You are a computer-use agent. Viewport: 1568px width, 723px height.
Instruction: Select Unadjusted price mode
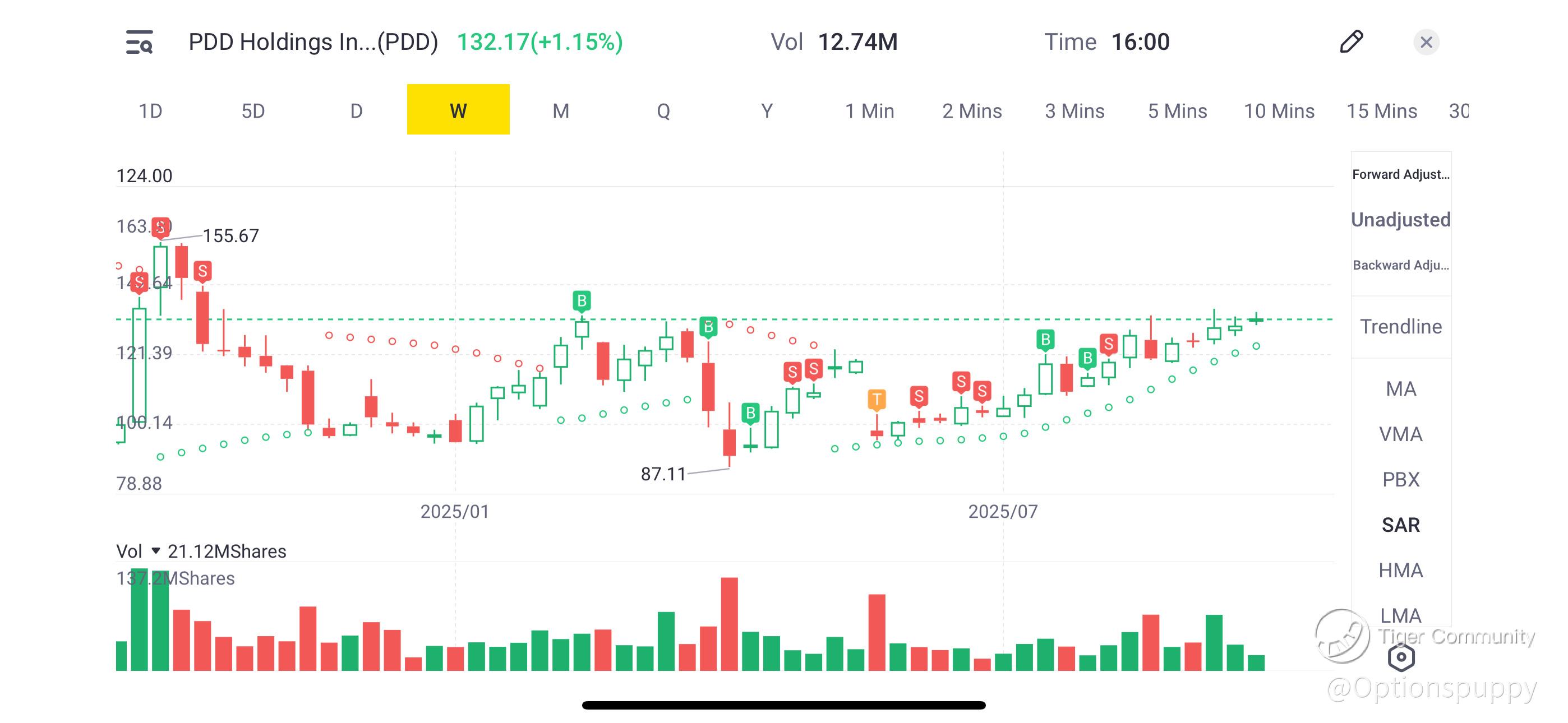click(1401, 220)
